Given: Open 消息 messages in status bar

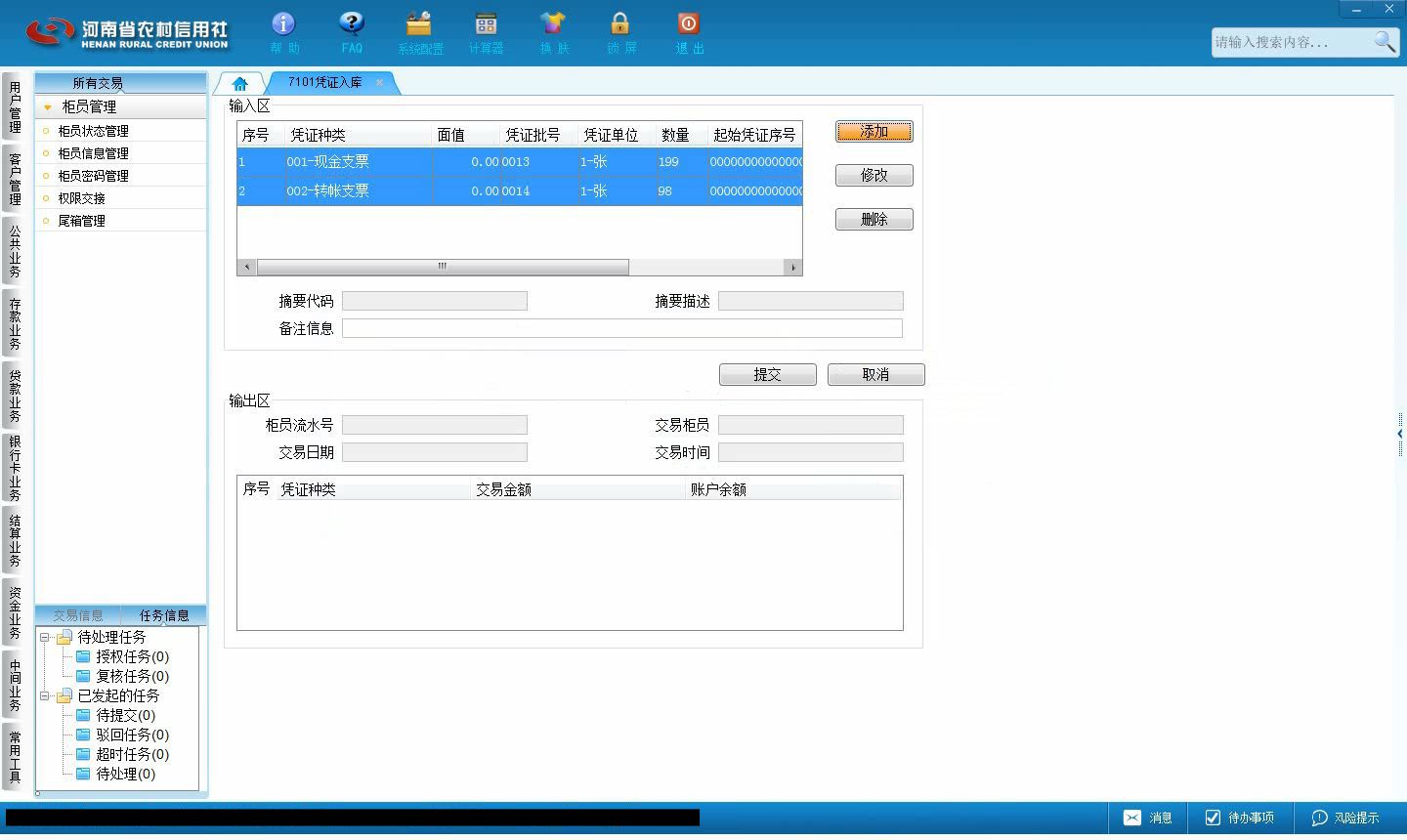Looking at the screenshot, I should click(1149, 818).
